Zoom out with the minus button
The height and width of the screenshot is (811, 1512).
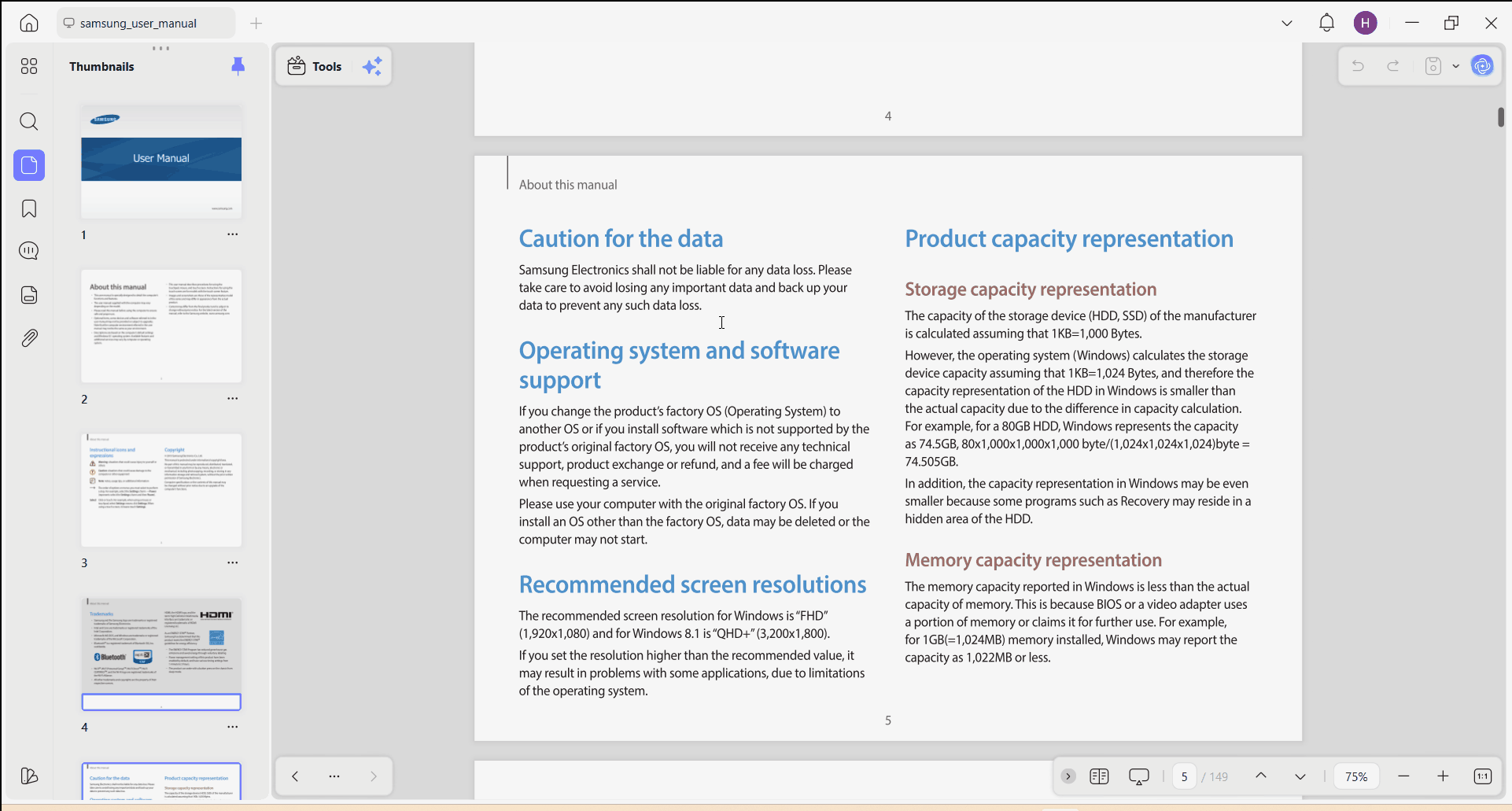pos(1403,776)
